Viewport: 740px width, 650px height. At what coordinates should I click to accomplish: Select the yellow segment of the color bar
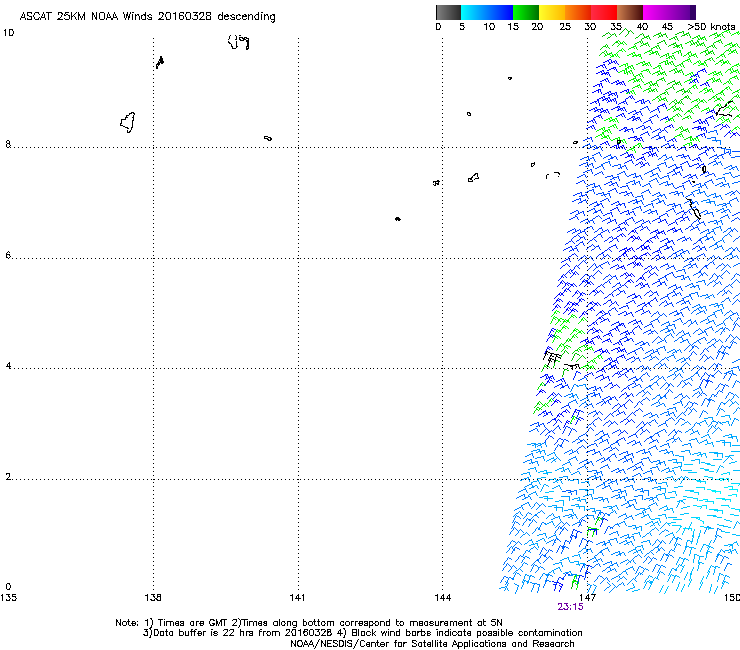click(552, 12)
